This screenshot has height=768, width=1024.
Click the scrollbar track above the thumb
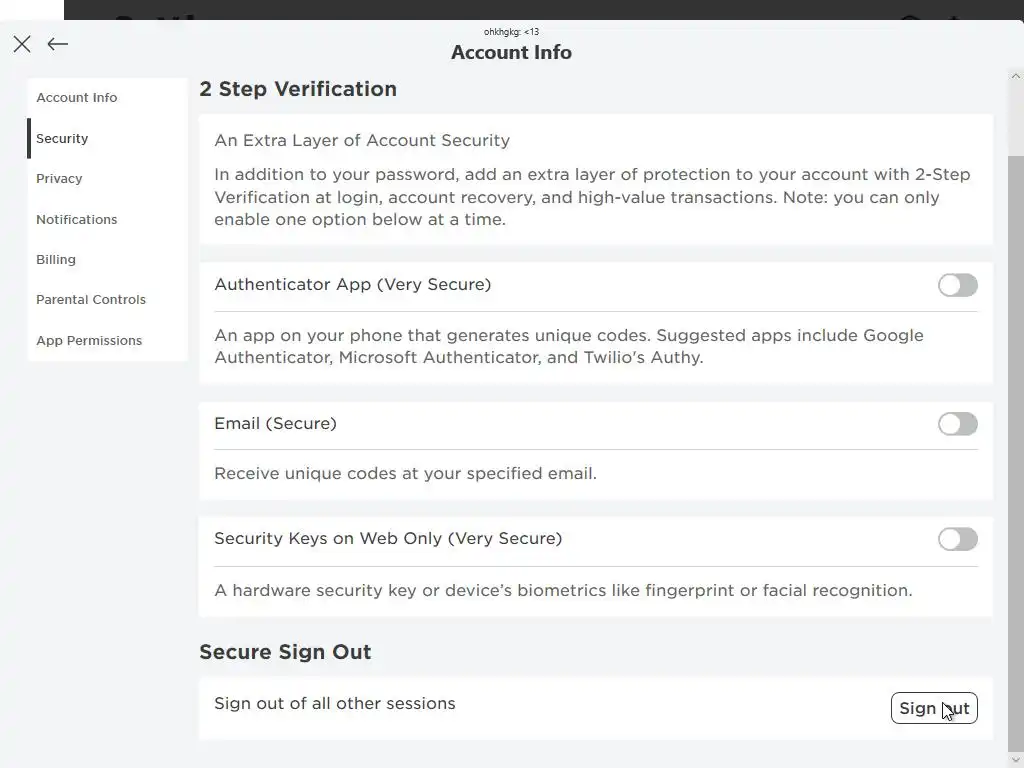[1016, 118]
